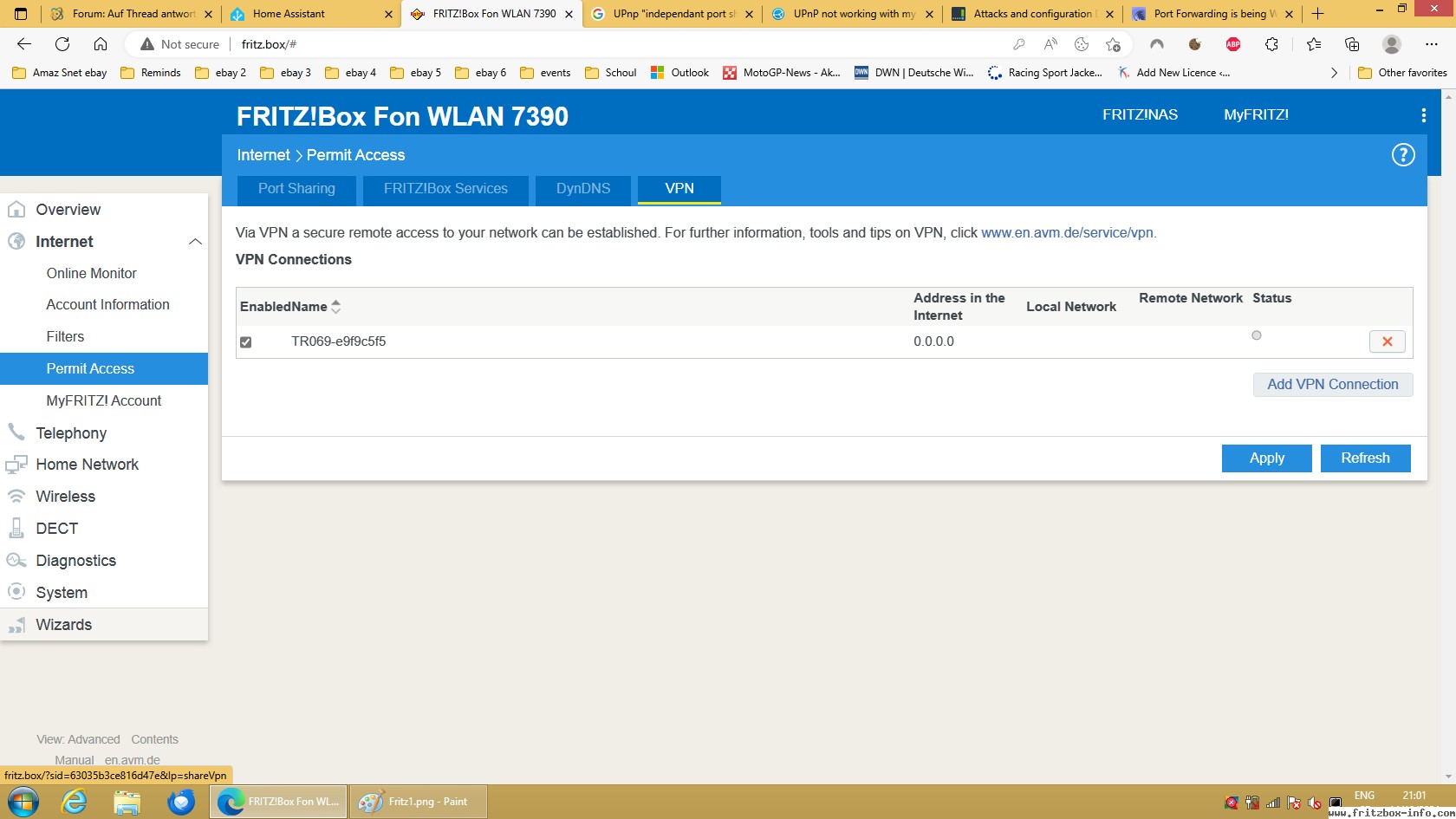Open the Reminds favorites folder

[151, 73]
